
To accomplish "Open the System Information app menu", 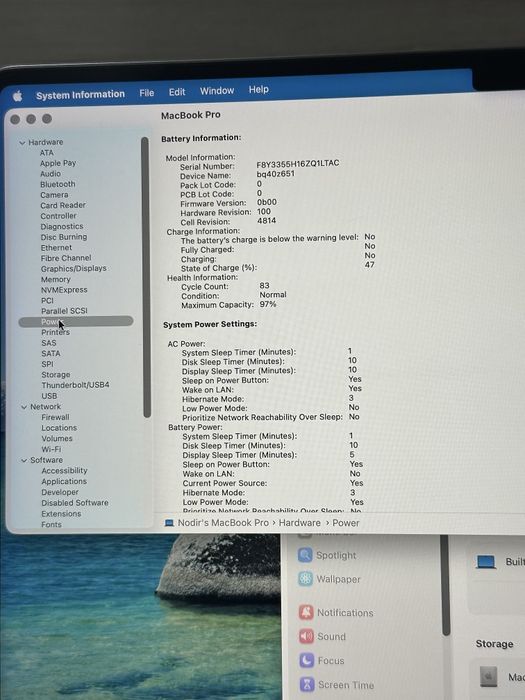I will tap(80, 95).
